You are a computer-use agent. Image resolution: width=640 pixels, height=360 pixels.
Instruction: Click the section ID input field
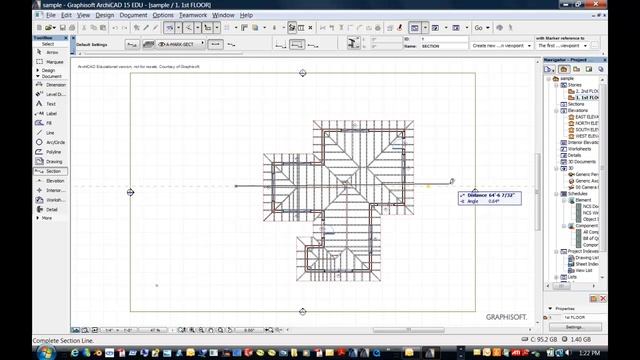[444, 39]
